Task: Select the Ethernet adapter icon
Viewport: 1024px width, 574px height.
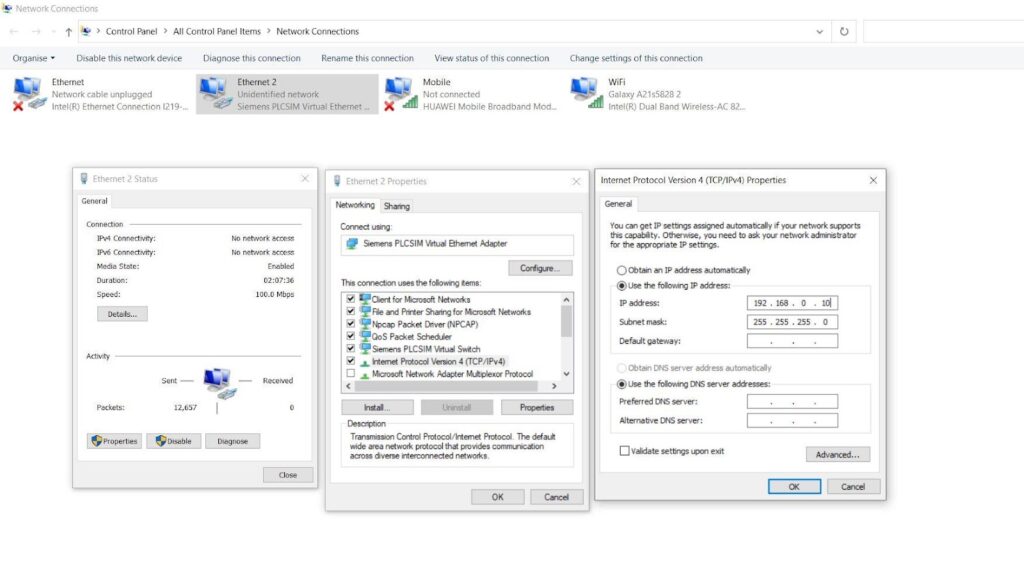Action: 29,93
